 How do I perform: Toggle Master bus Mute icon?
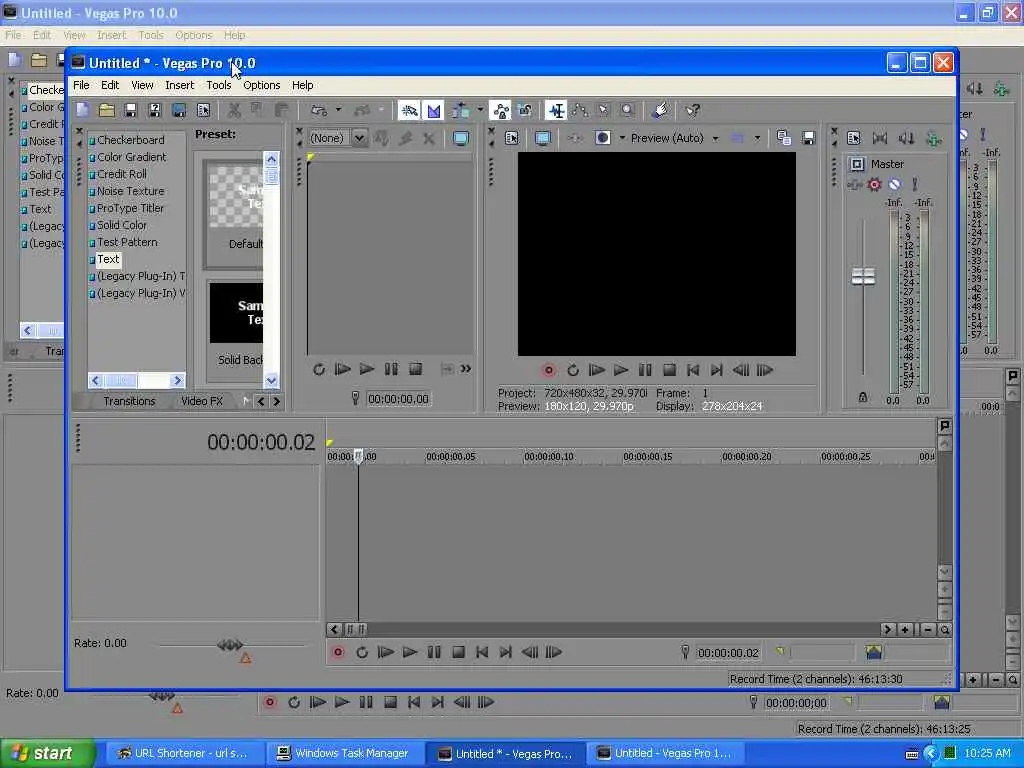click(x=894, y=185)
